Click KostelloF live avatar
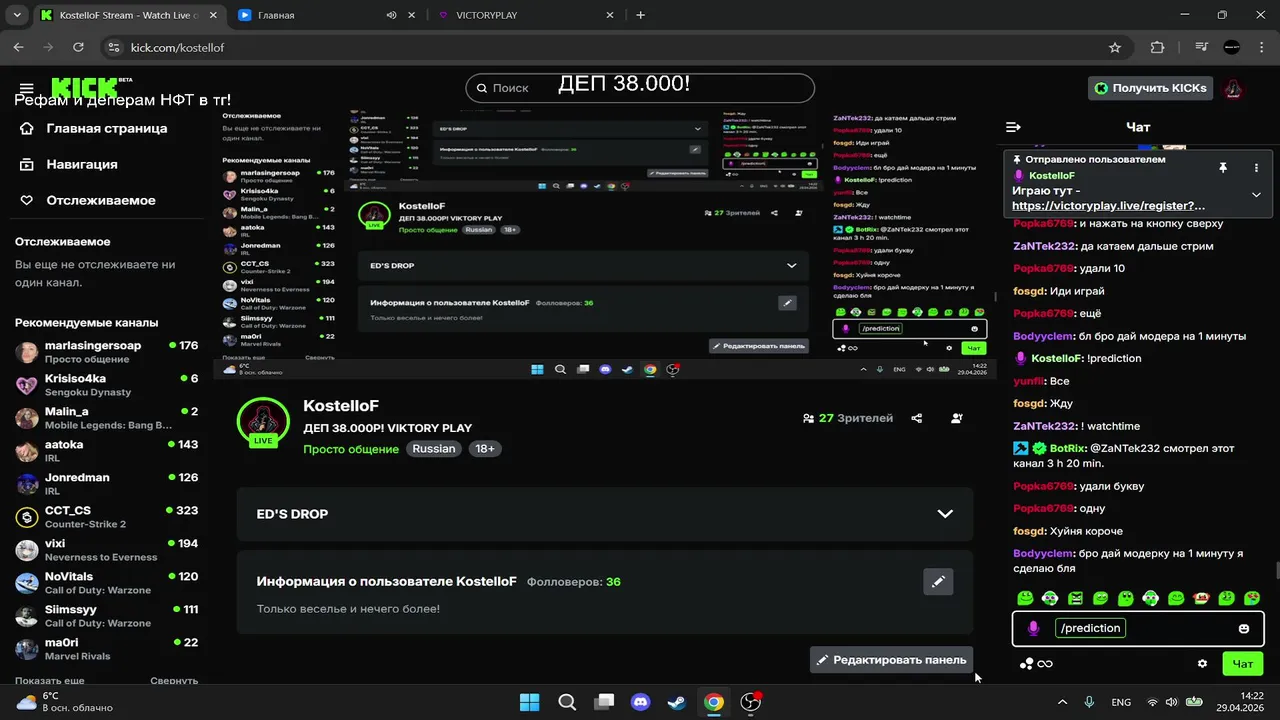Screen dimensions: 1280x720 tap(263, 423)
